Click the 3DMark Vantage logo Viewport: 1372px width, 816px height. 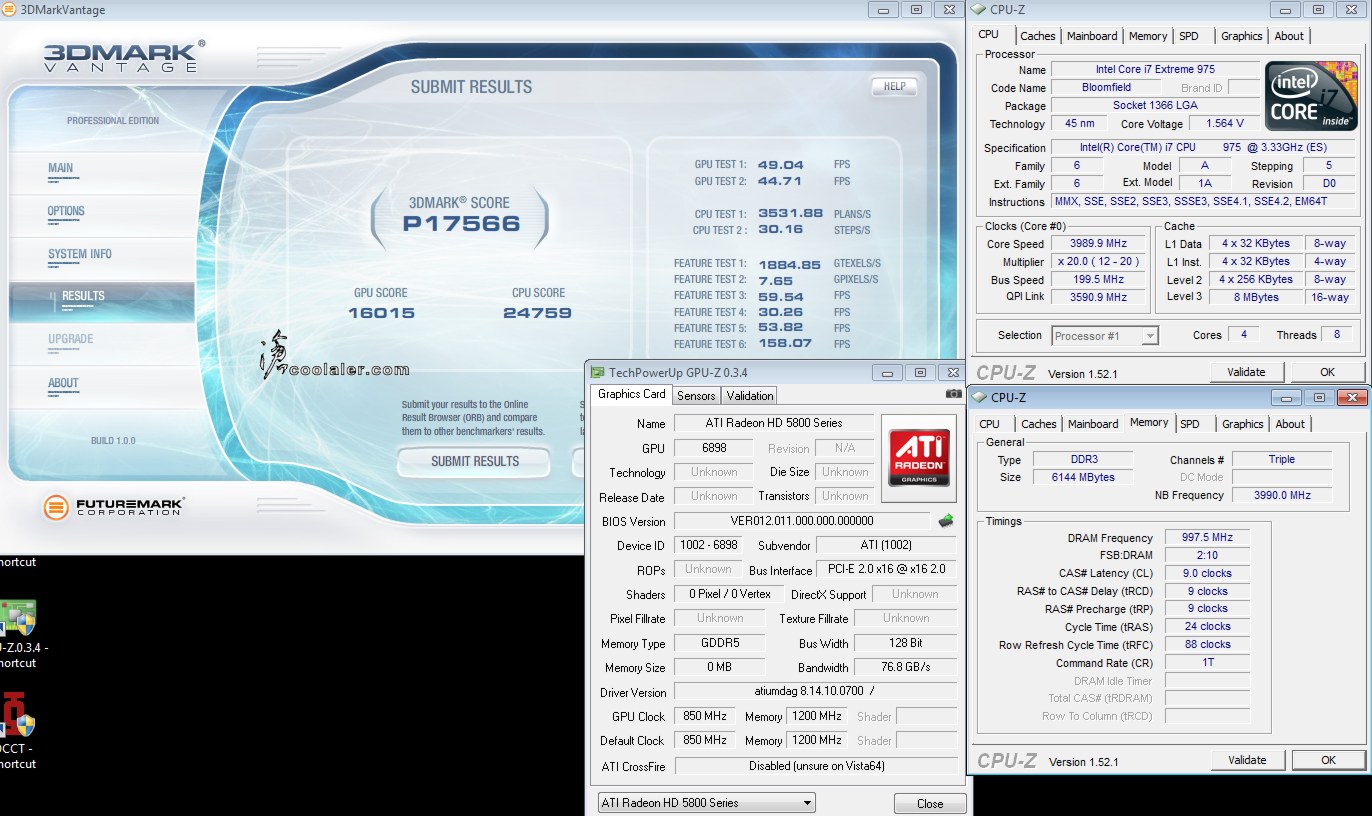click(123, 56)
